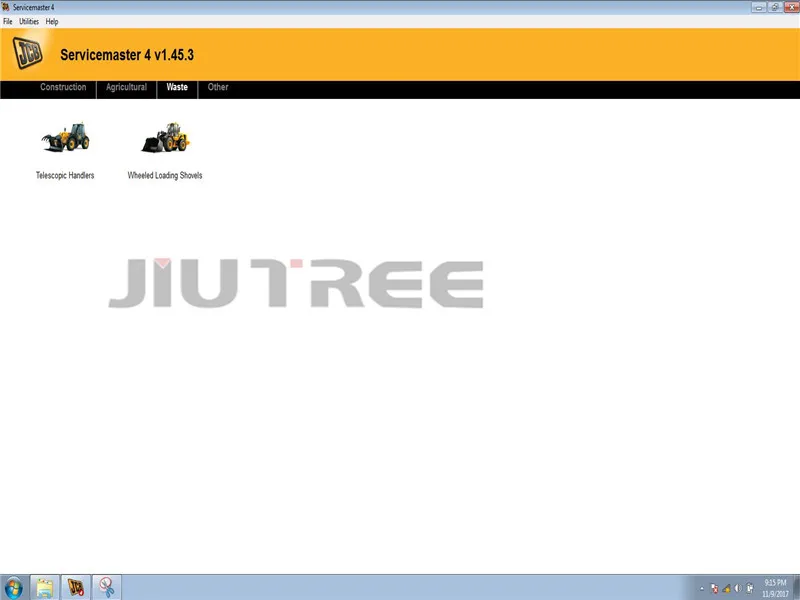
Task: Switch to the Construction tab
Action: [x=63, y=87]
